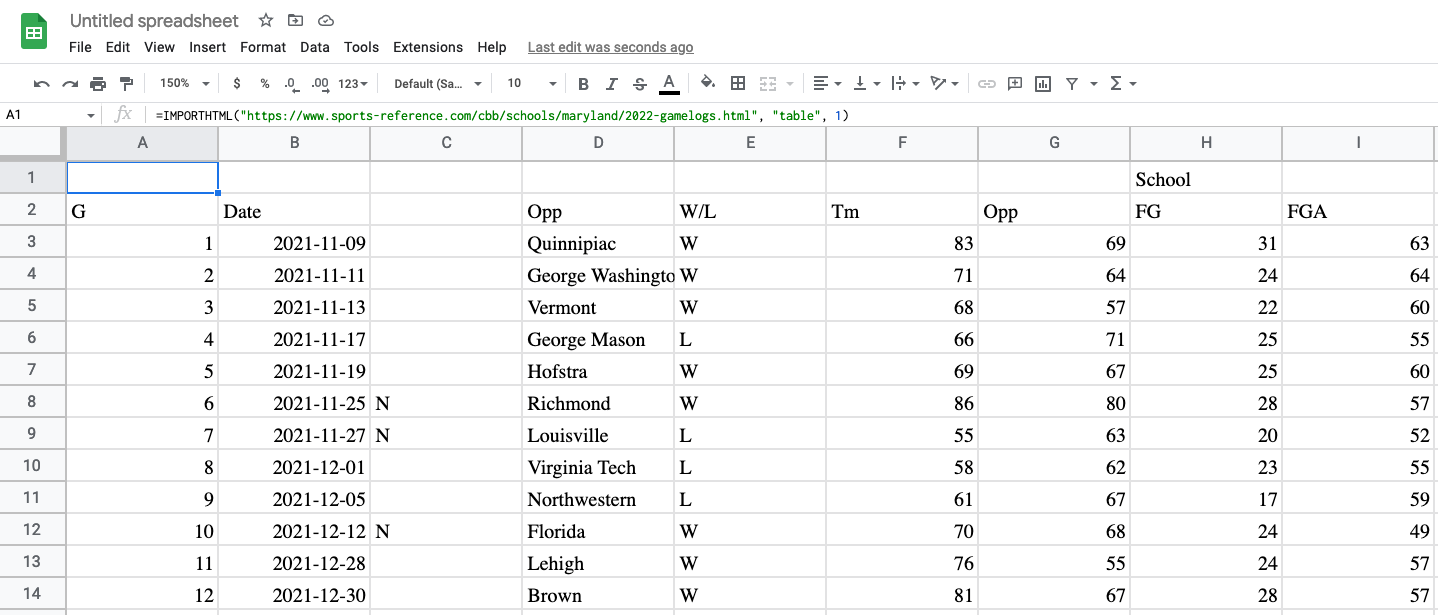Viewport: 1438px width, 615px height.
Task: Open the Format menu
Action: (x=262, y=47)
